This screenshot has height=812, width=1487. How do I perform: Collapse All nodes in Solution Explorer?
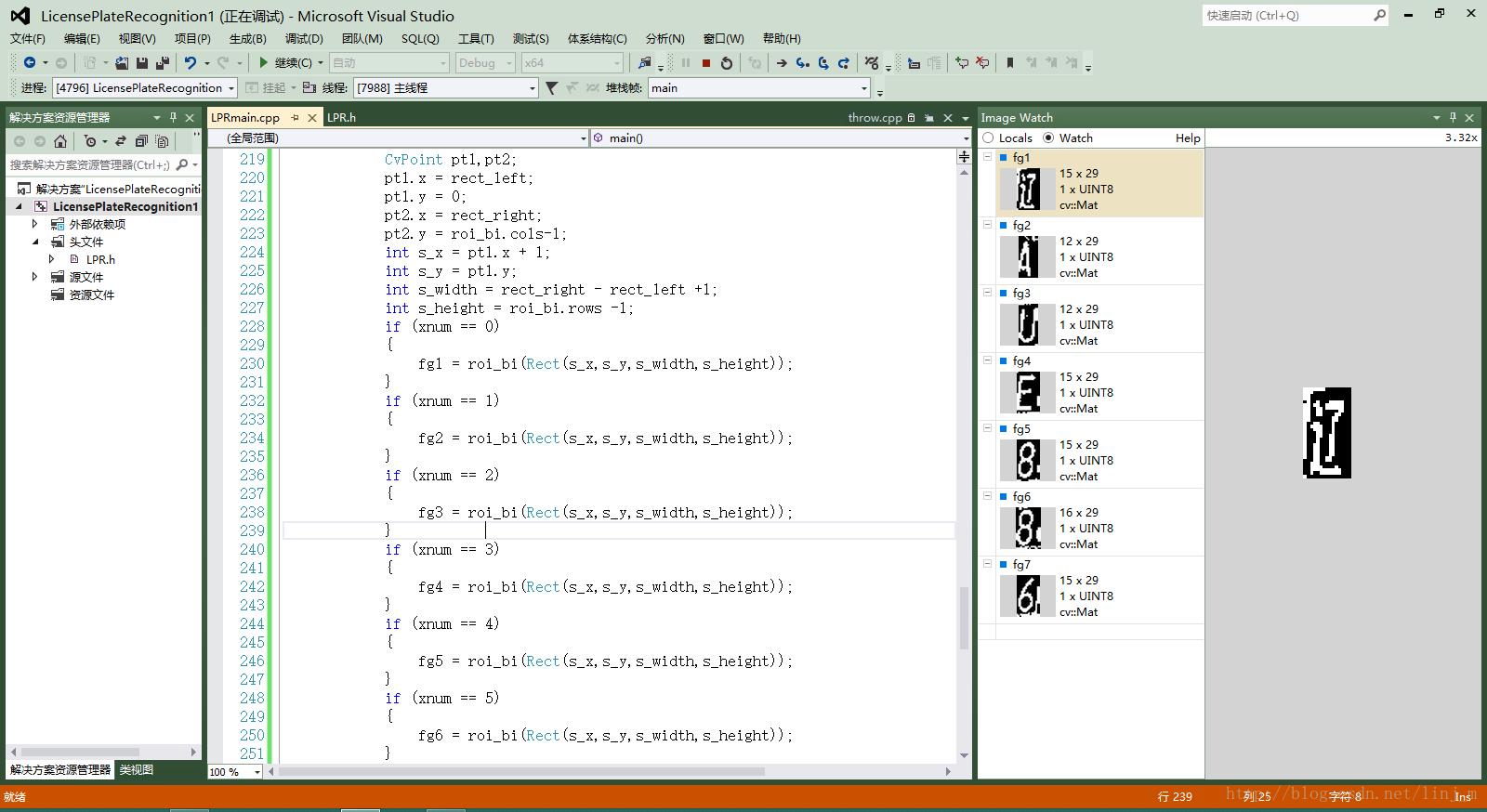coord(141,141)
